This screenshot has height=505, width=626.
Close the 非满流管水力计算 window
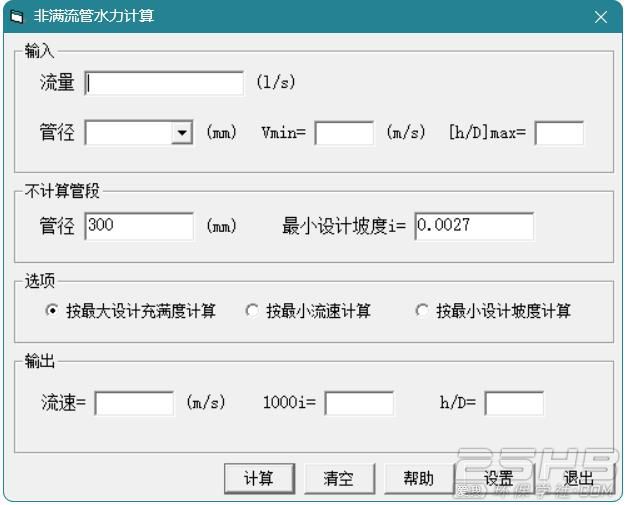(600, 17)
